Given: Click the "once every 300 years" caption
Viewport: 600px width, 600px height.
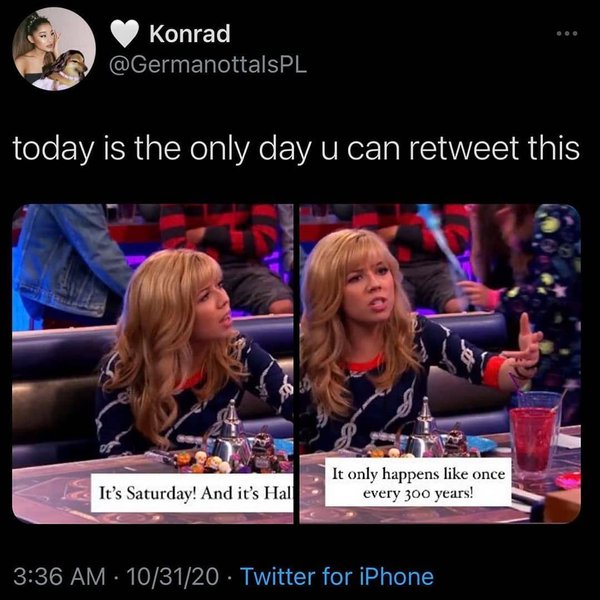Looking at the screenshot, I should pos(418,483).
